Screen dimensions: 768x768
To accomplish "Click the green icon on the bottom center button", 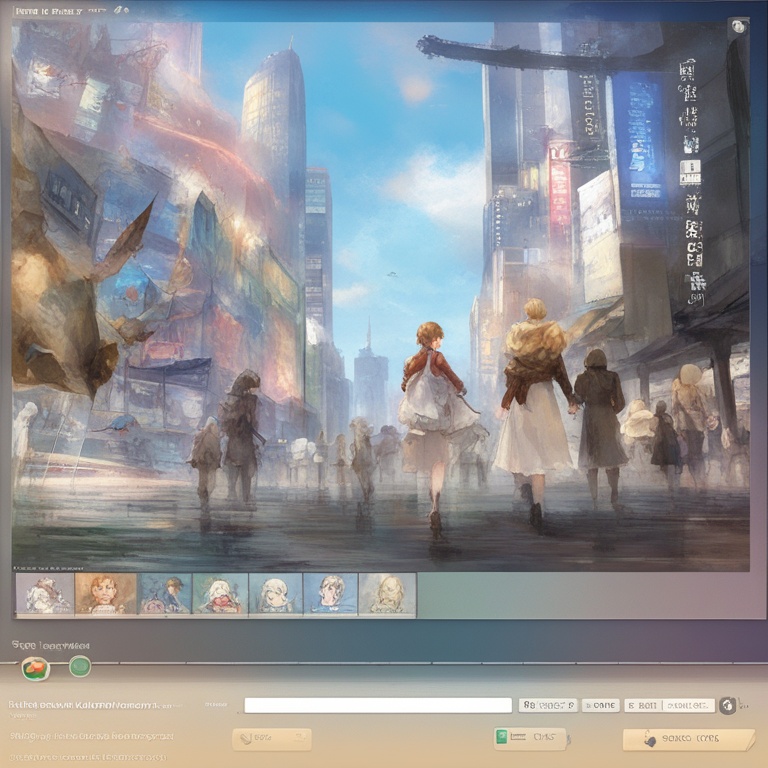I will coord(503,738).
